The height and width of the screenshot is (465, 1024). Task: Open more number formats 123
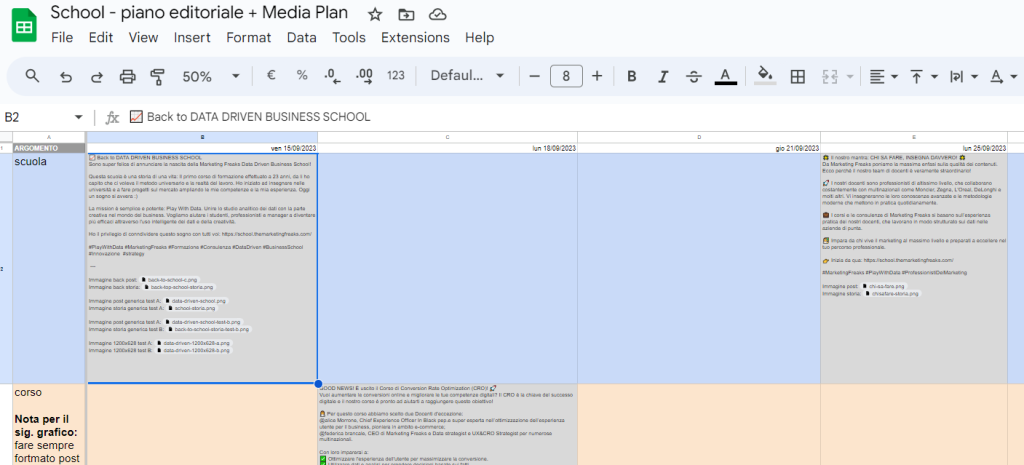click(x=396, y=76)
